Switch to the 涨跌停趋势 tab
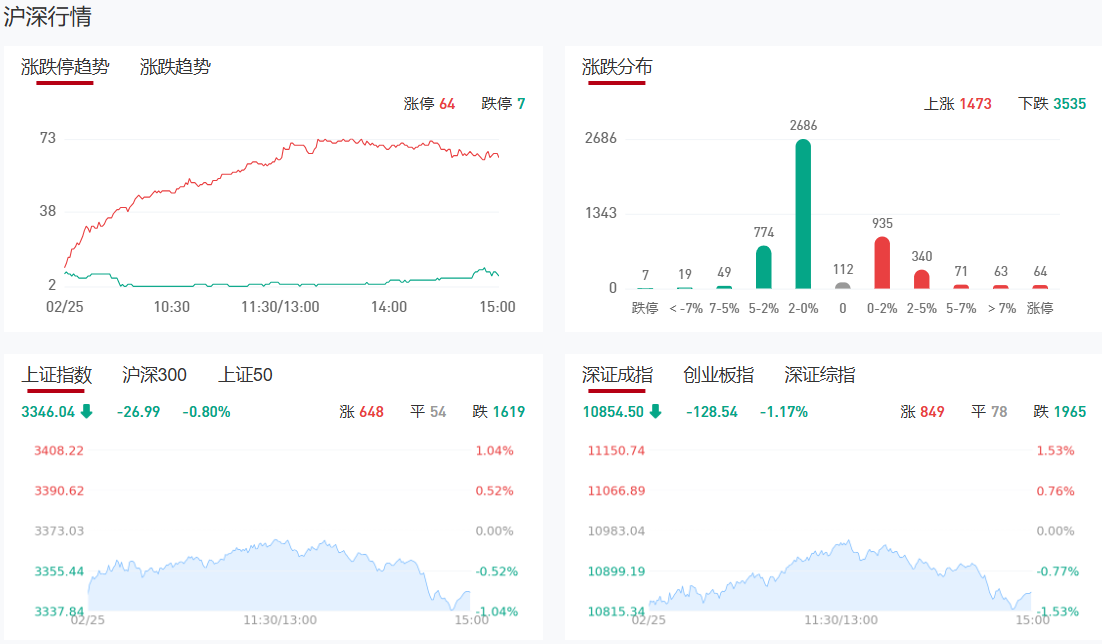Image resolution: width=1102 pixels, height=644 pixels. [x=65, y=67]
